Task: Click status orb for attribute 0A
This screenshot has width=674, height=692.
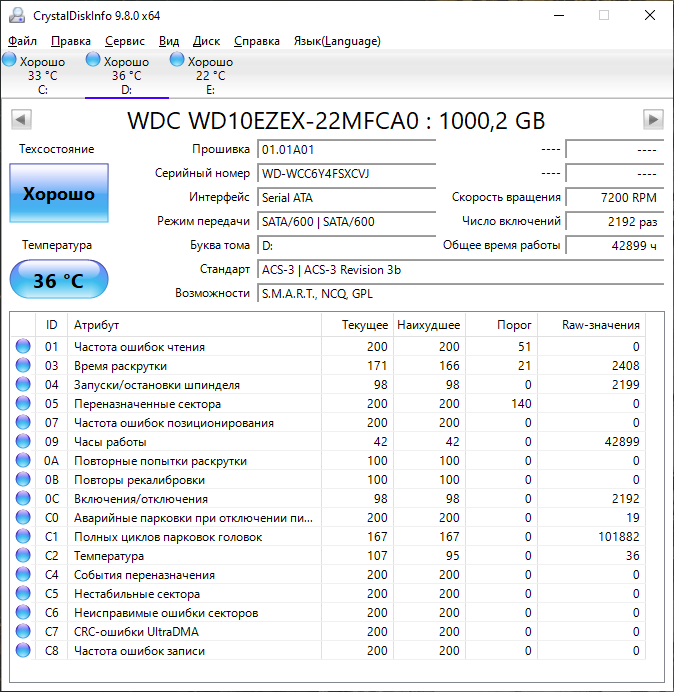Action: 23,460
